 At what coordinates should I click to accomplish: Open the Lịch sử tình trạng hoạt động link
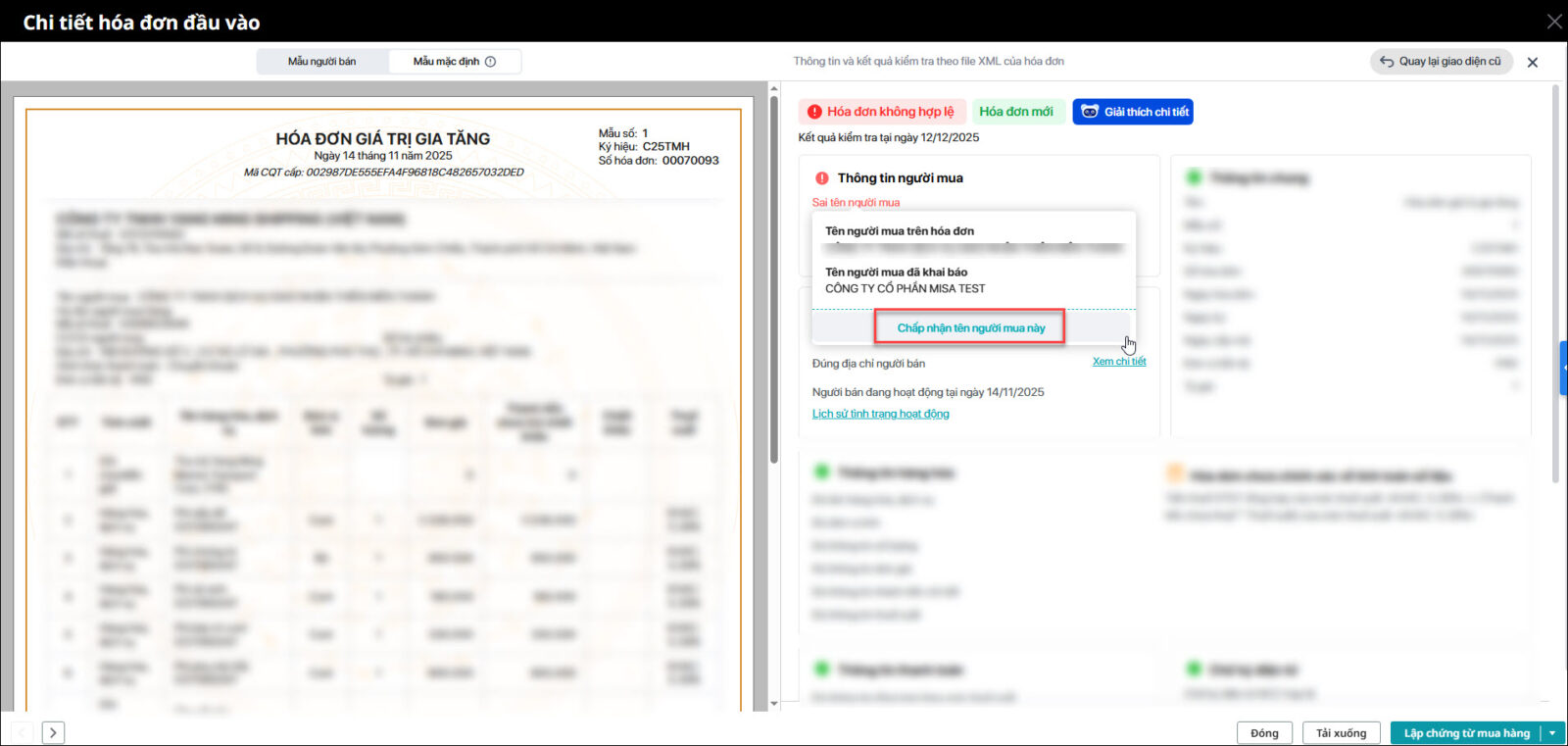(x=880, y=414)
